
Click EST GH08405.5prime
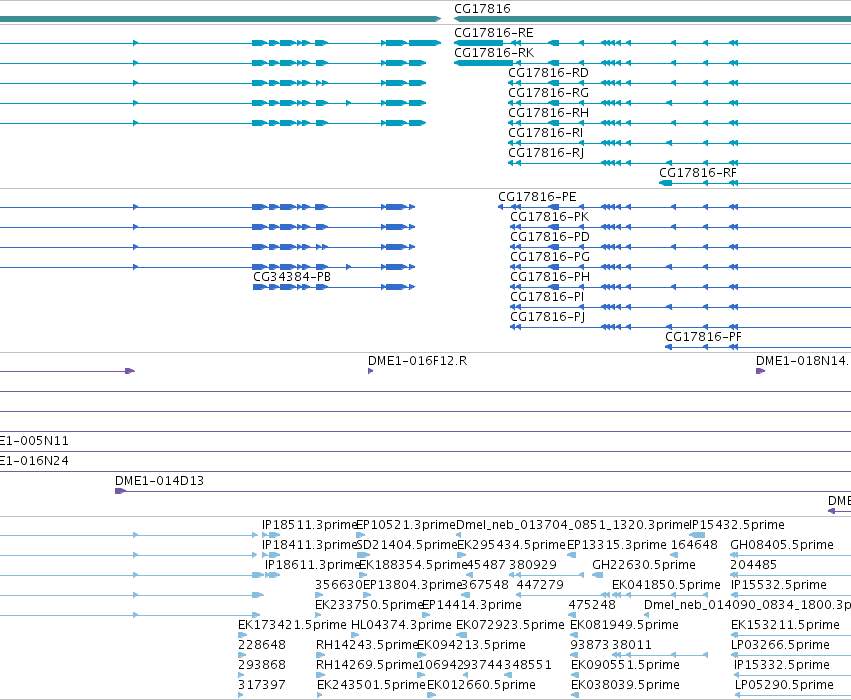point(782,545)
